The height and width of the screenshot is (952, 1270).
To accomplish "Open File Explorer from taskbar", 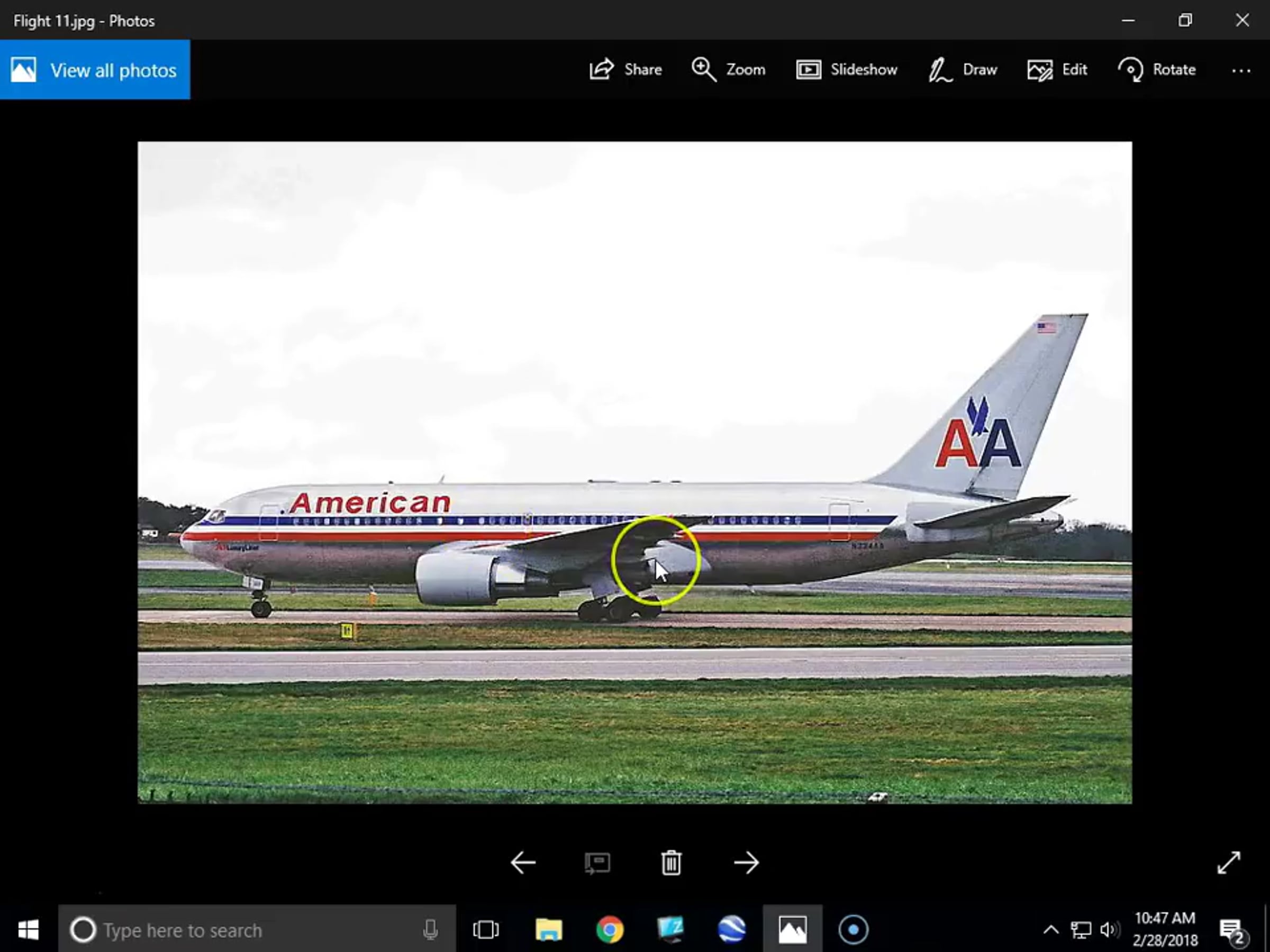I will coord(548,929).
